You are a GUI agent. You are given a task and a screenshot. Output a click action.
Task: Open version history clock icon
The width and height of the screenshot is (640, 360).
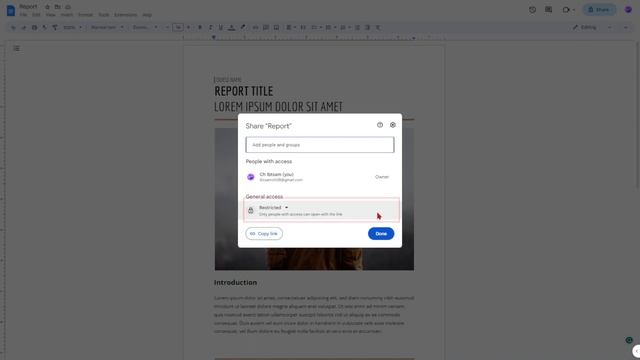coord(532,10)
